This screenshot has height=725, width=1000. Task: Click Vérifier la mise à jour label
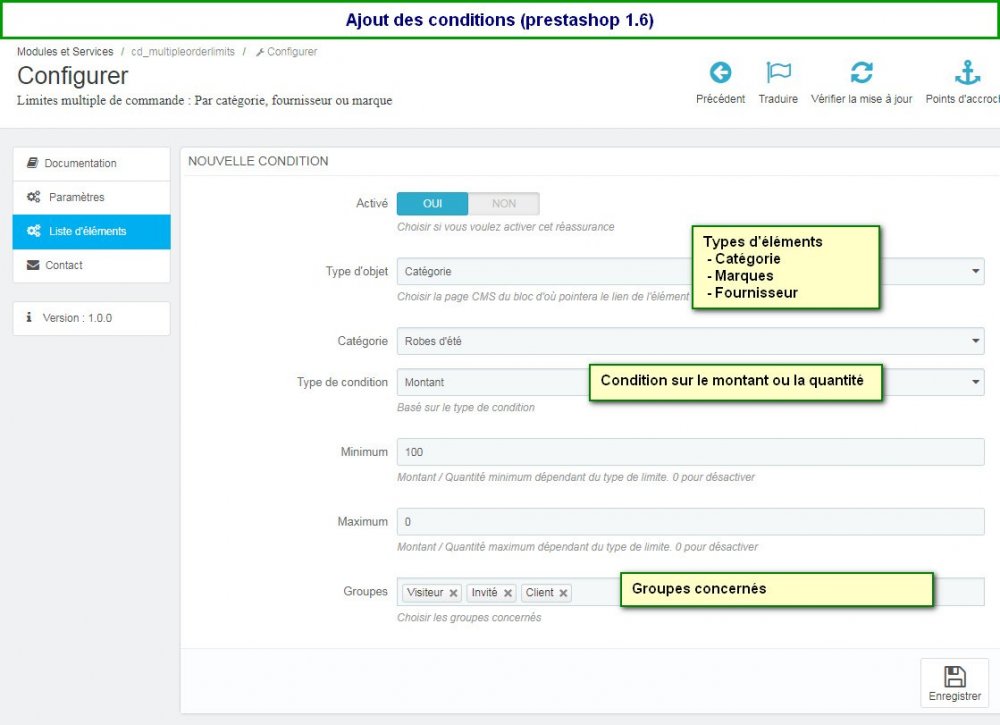coord(861,99)
